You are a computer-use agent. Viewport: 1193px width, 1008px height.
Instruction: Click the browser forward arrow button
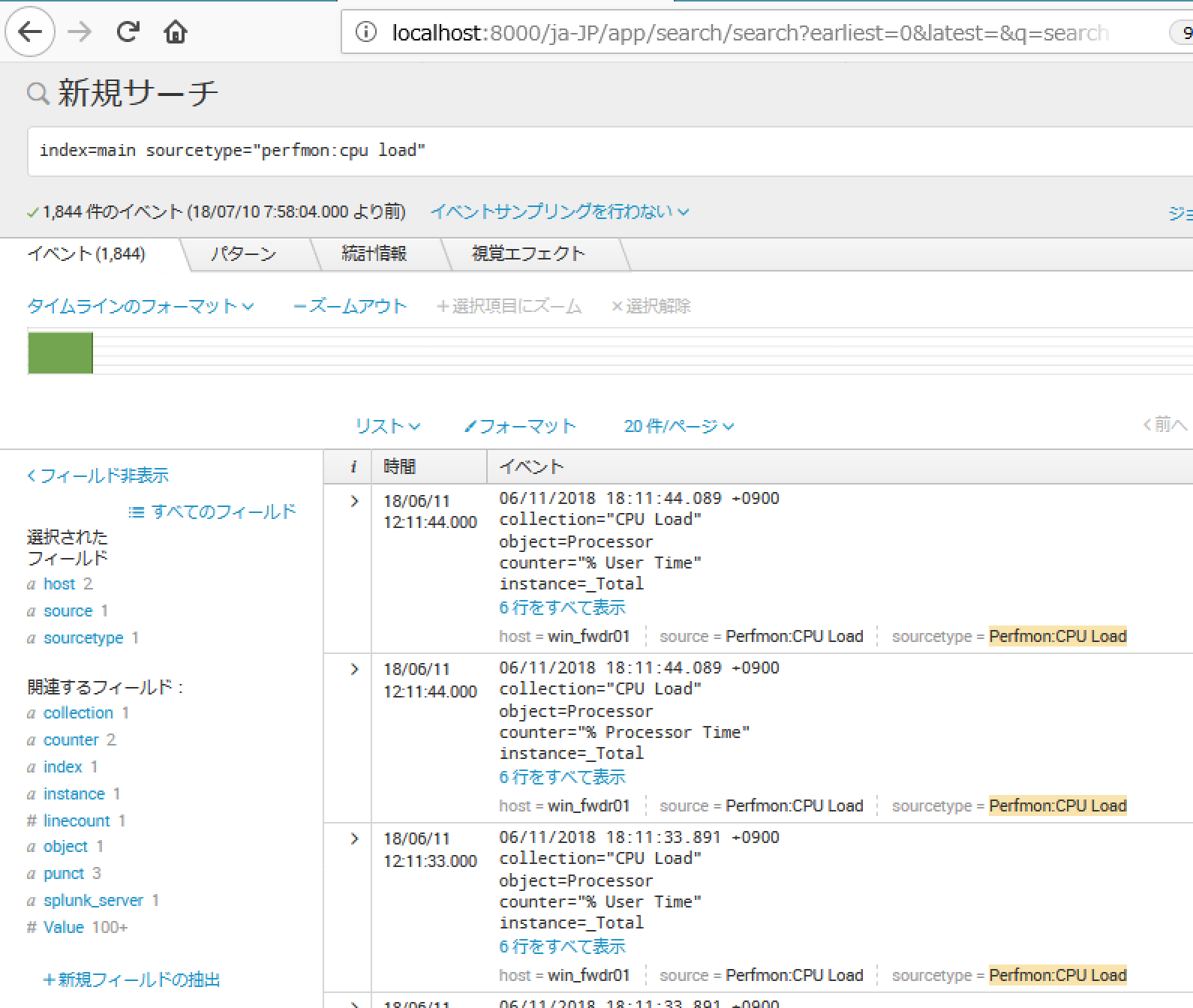coord(80,32)
